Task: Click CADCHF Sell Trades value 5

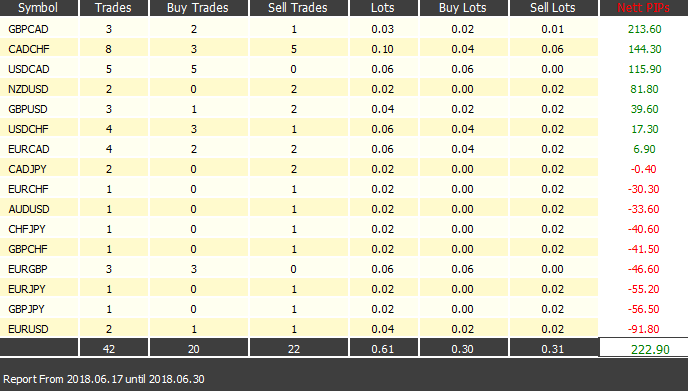Action: (294, 49)
